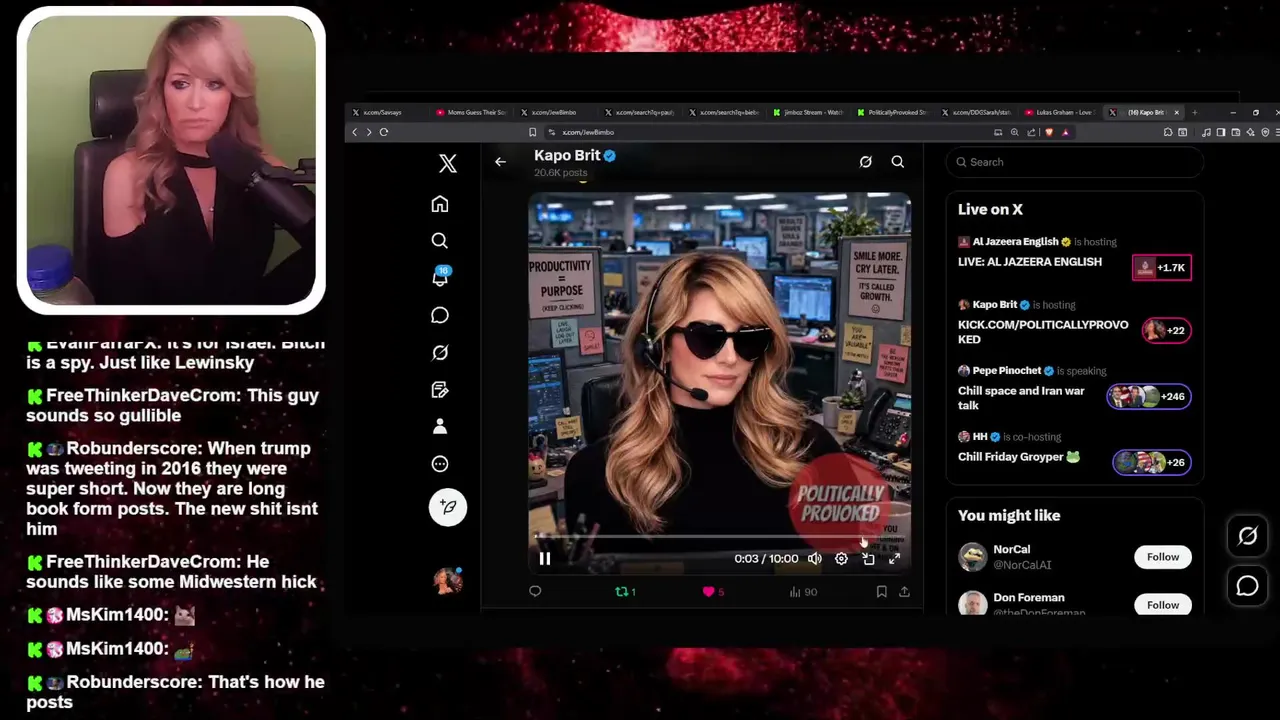The height and width of the screenshot is (720, 1280).
Task: Switch to PoliticallyProvoked Stream tab
Action: tap(892, 112)
